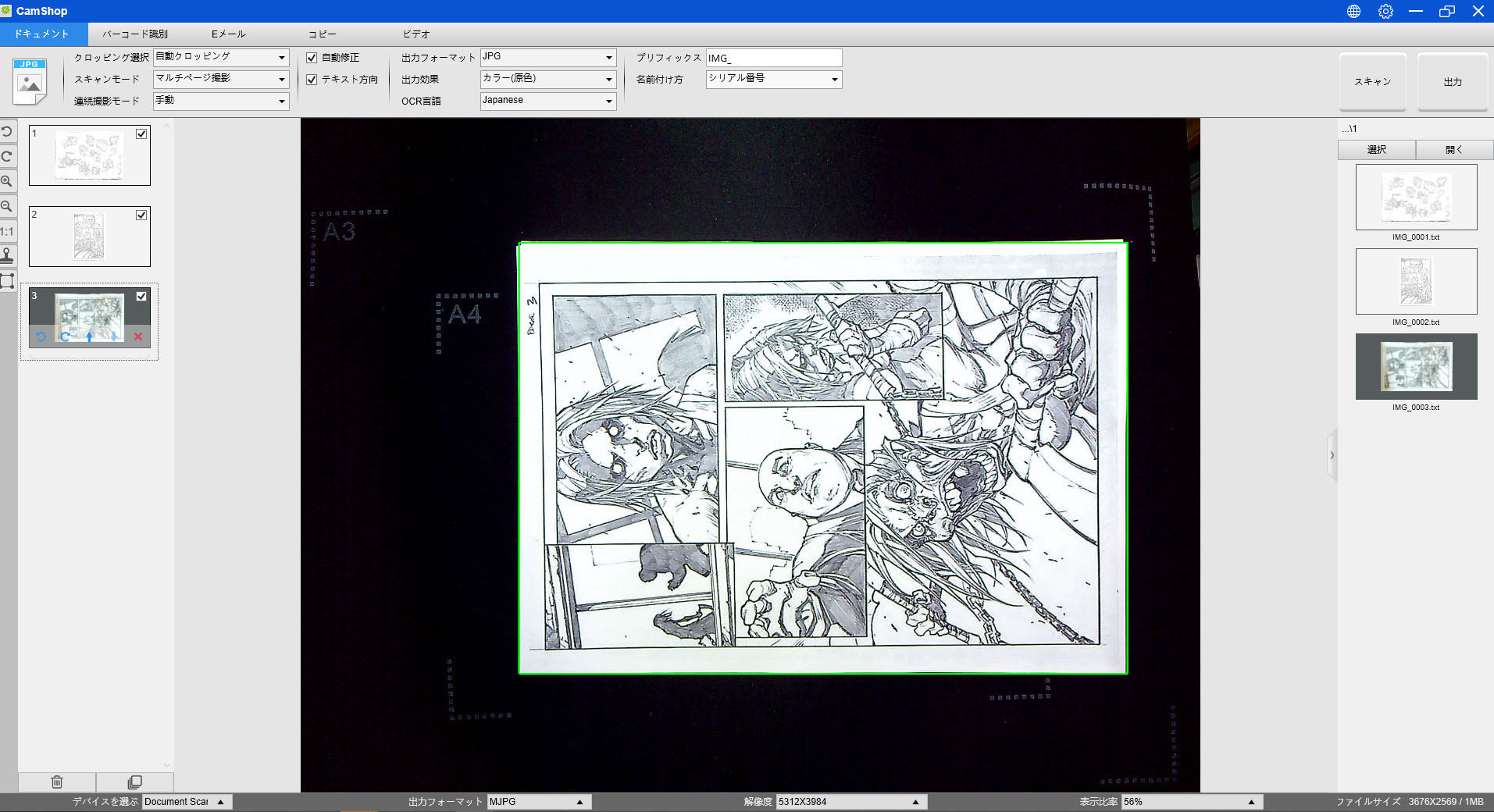Click the zoom in magnifier icon

click(7, 181)
